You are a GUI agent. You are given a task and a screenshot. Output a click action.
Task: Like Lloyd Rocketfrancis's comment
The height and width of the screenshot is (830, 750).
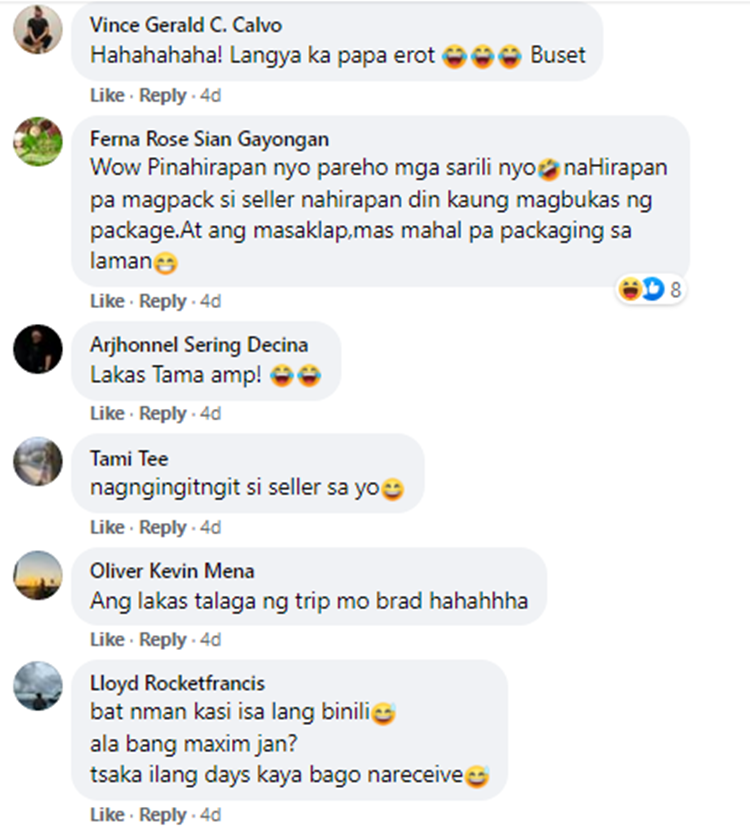107,814
